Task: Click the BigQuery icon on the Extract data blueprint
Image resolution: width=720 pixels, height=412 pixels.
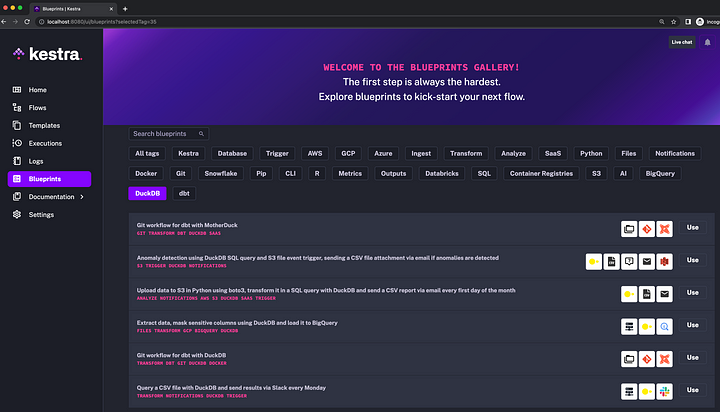Action: [x=665, y=325]
